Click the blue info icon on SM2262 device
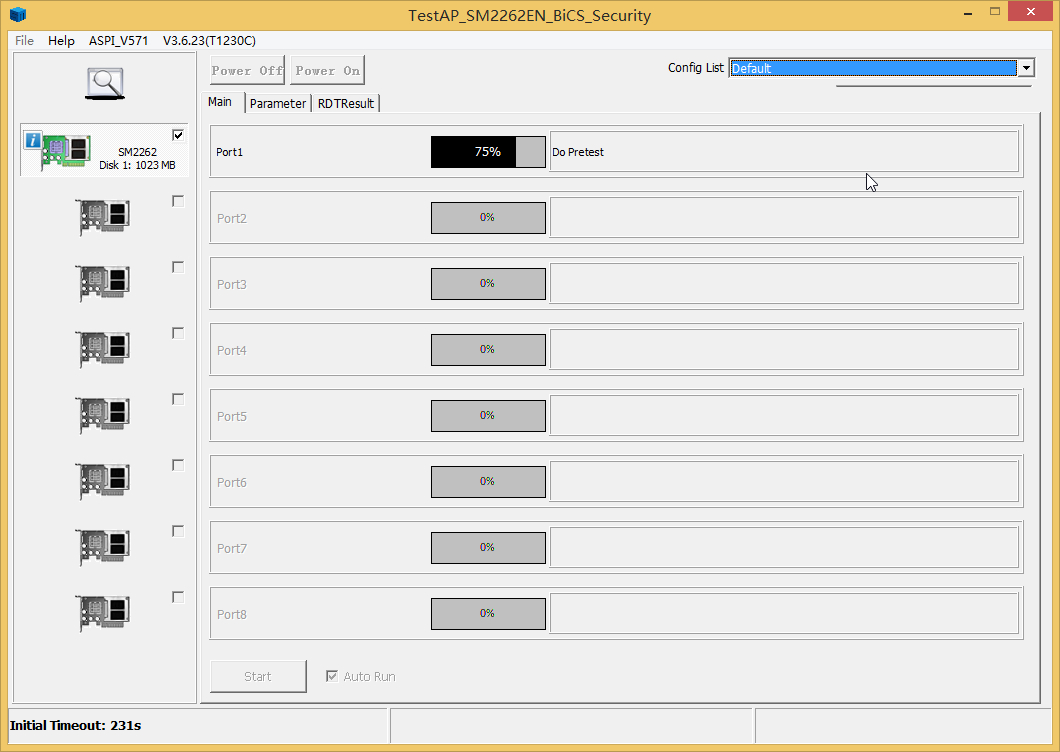 coord(32,140)
